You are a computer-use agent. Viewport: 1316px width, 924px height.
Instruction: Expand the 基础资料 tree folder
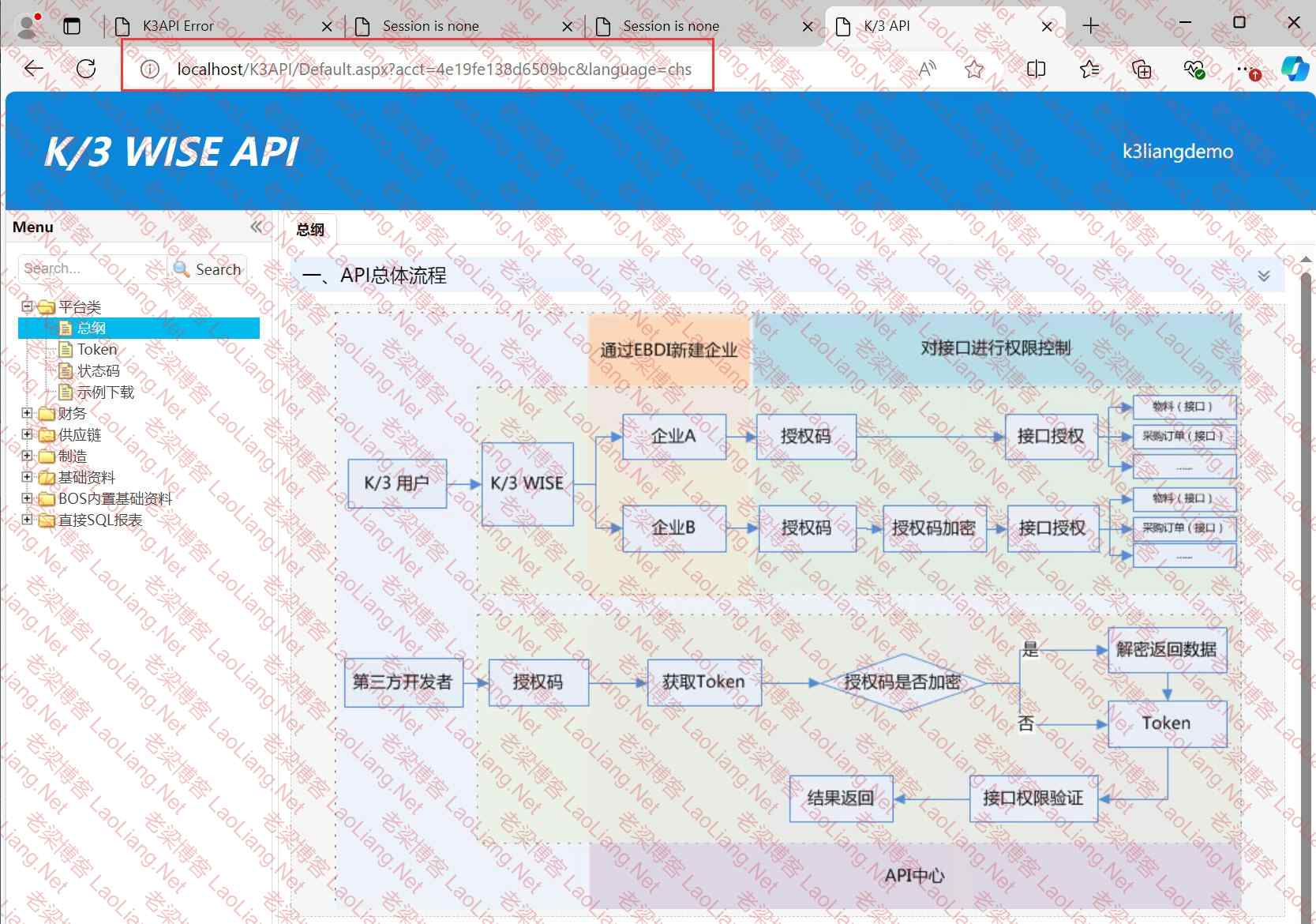tap(28, 476)
